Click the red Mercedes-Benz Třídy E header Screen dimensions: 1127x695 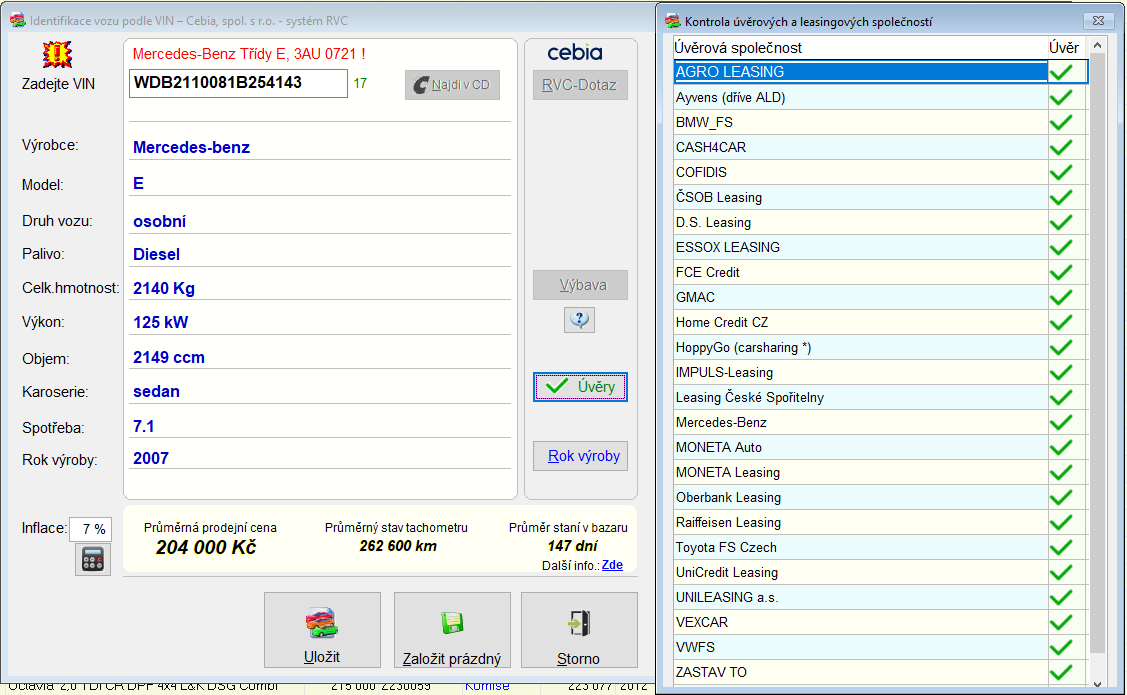click(x=249, y=54)
